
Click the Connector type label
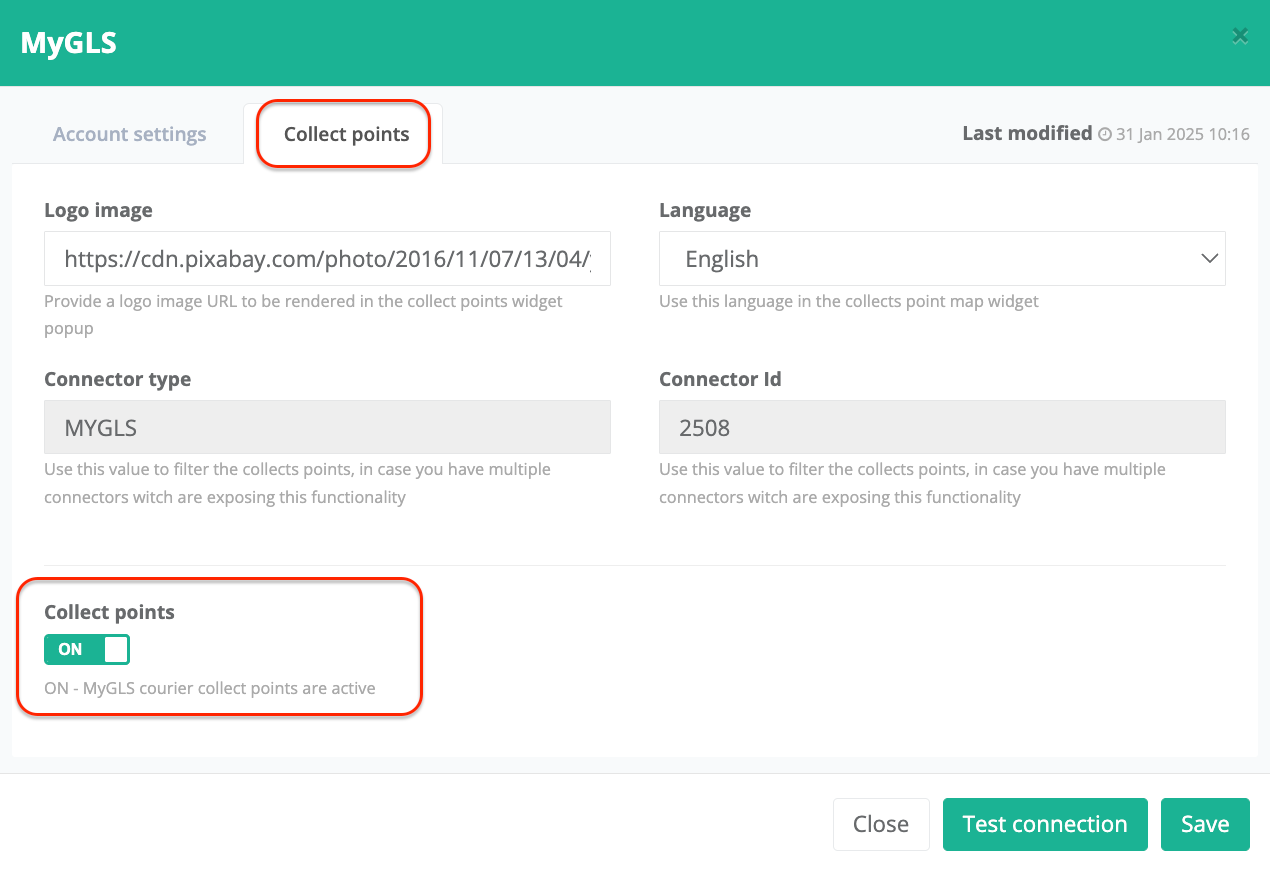pyautogui.click(x=117, y=379)
